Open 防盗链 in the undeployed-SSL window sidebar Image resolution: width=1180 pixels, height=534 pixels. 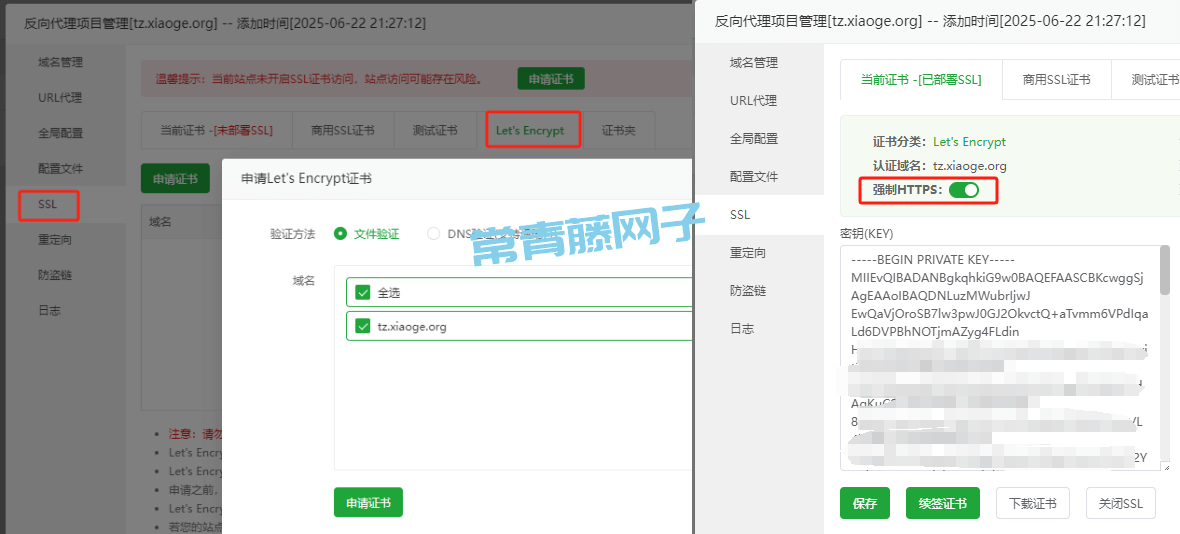(54, 275)
